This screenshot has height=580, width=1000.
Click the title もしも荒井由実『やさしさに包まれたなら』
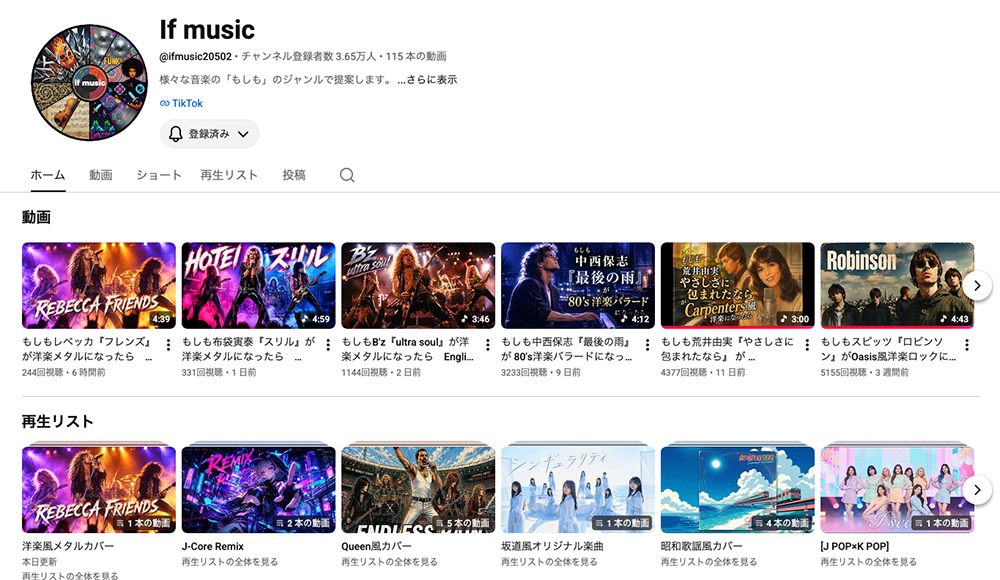pos(727,349)
